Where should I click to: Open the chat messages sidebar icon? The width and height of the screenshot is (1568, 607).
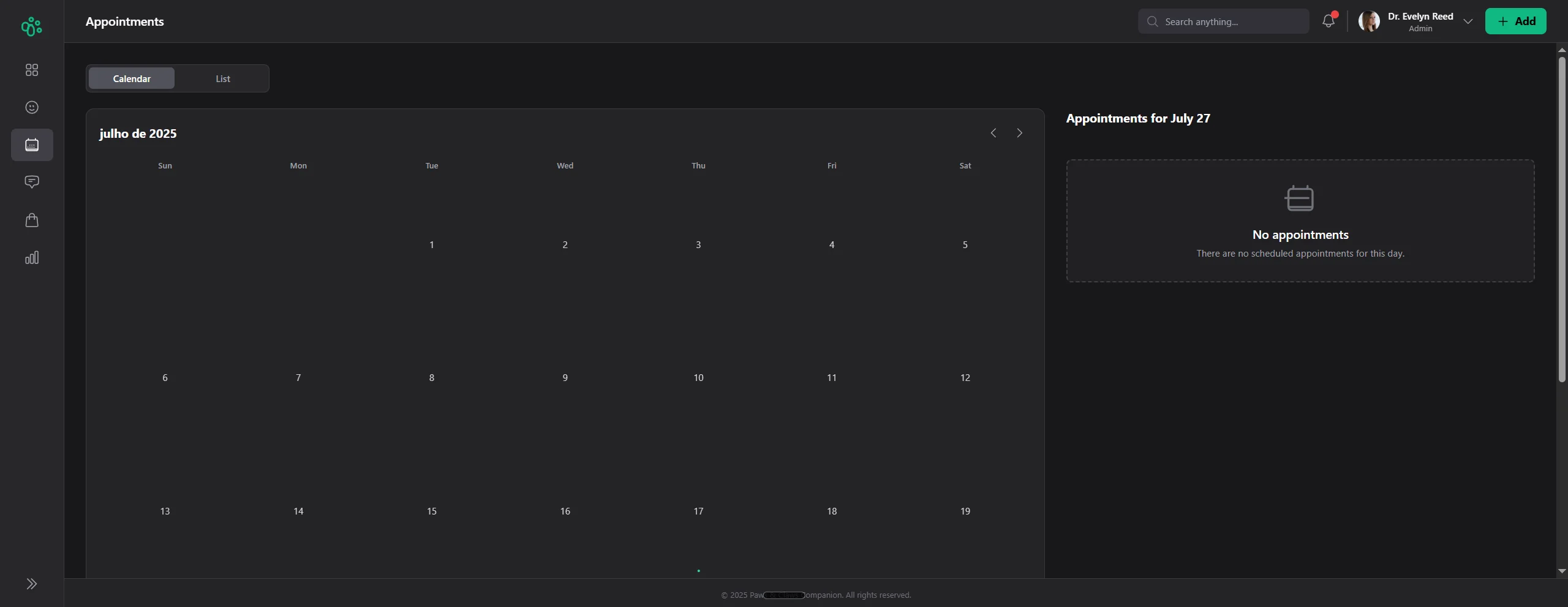click(32, 182)
